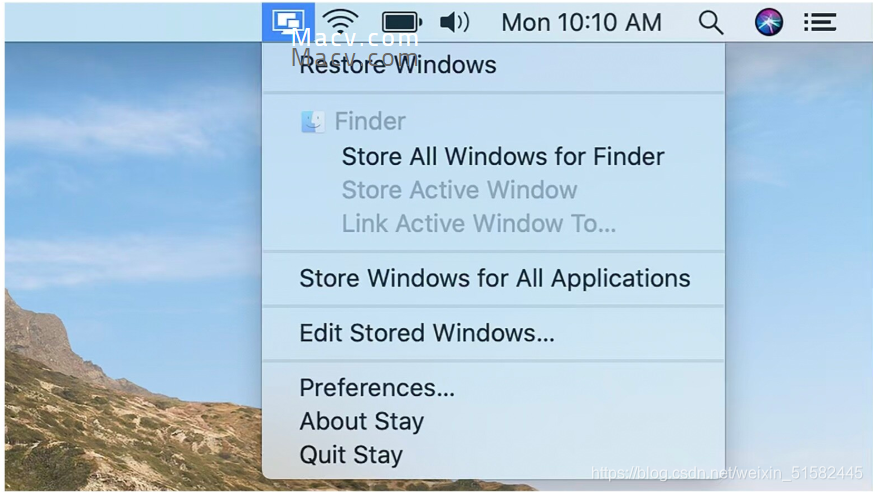Choose Restore Windows from the menu
873x492 pixels.
point(493,65)
